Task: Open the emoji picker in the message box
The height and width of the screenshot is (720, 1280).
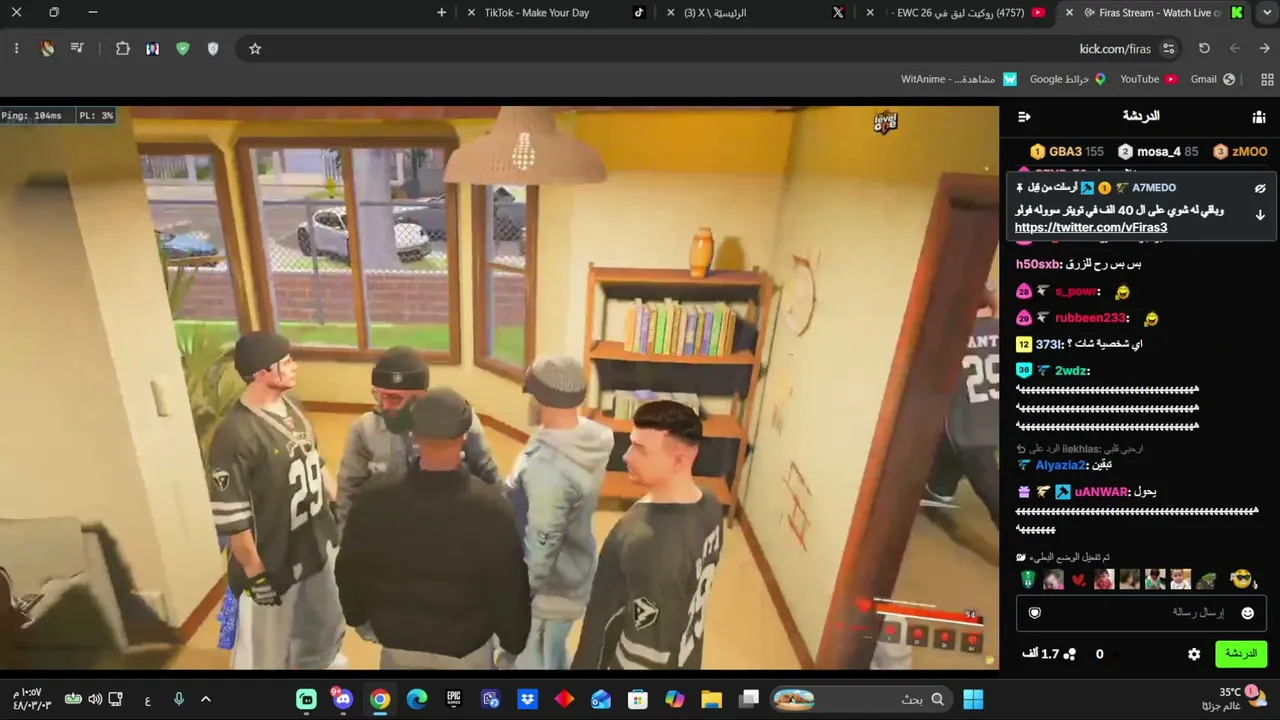Action: [1248, 613]
